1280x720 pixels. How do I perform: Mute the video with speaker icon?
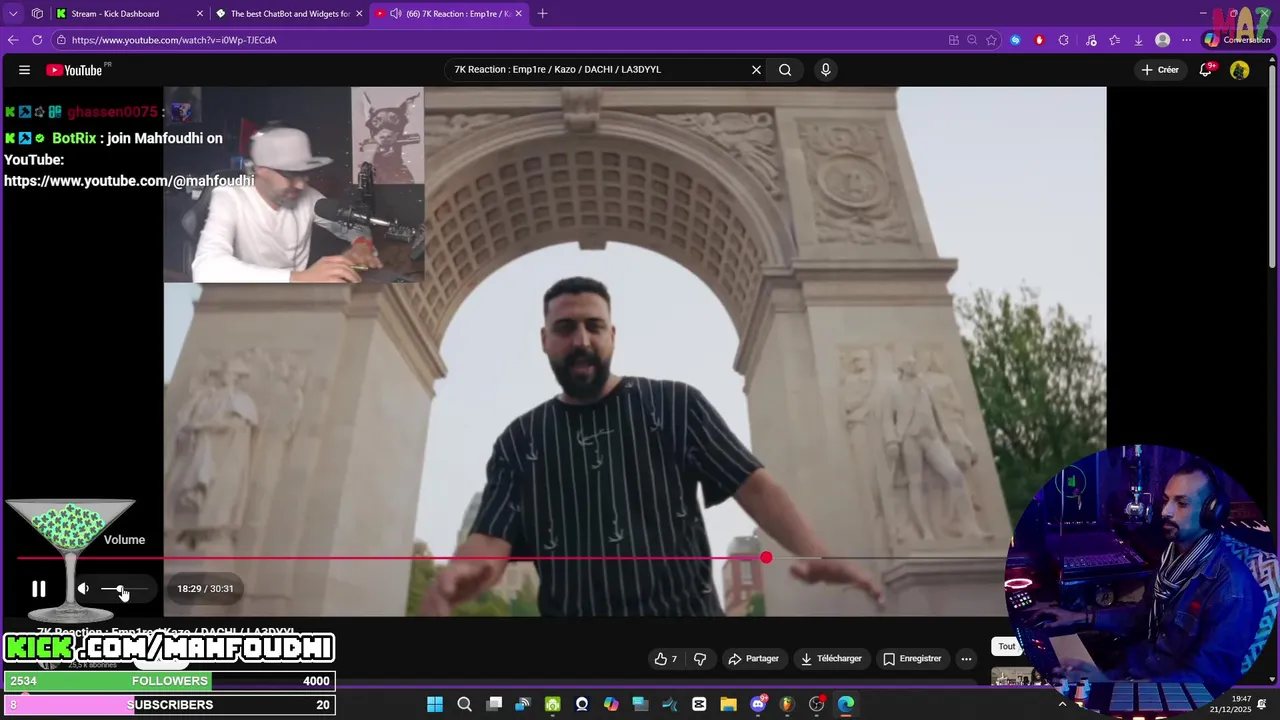tap(83, 589)
